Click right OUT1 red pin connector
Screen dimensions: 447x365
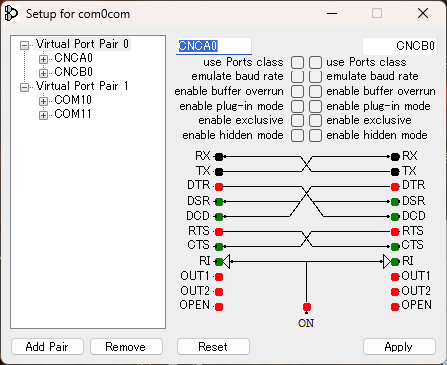(x=395, y=277)
